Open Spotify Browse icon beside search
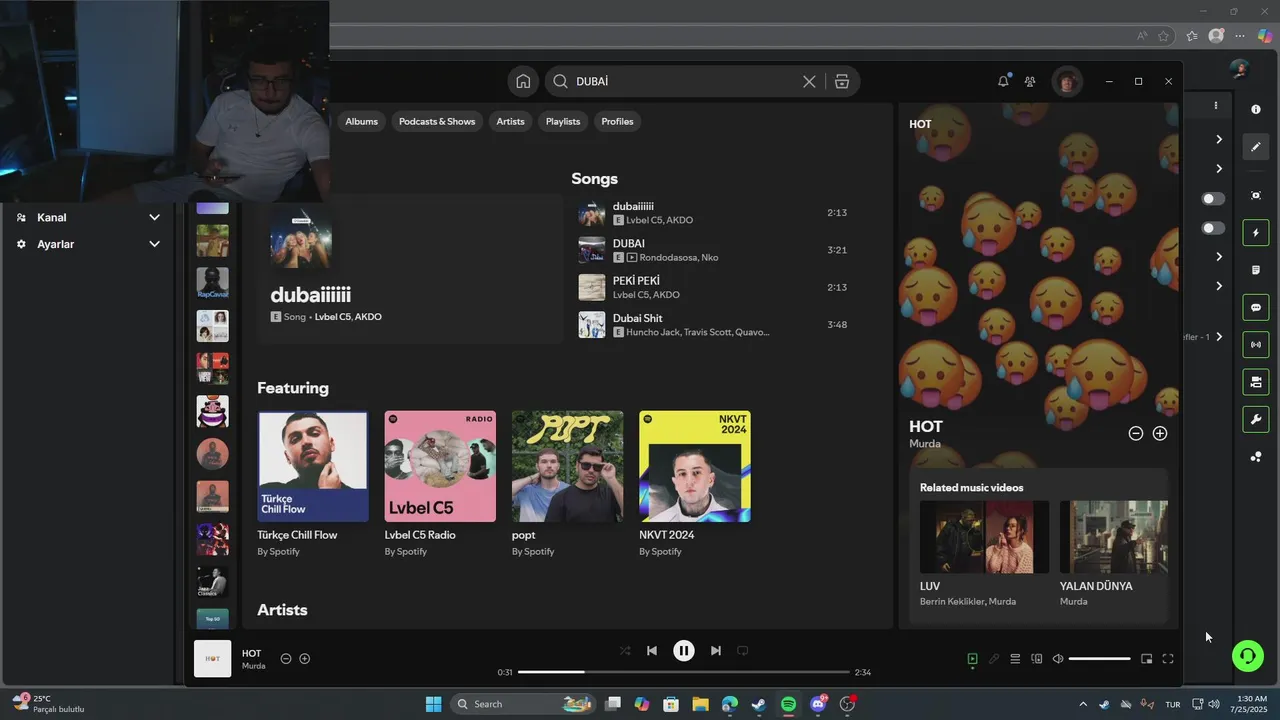Screen dimensions: 1280x720 842,82
